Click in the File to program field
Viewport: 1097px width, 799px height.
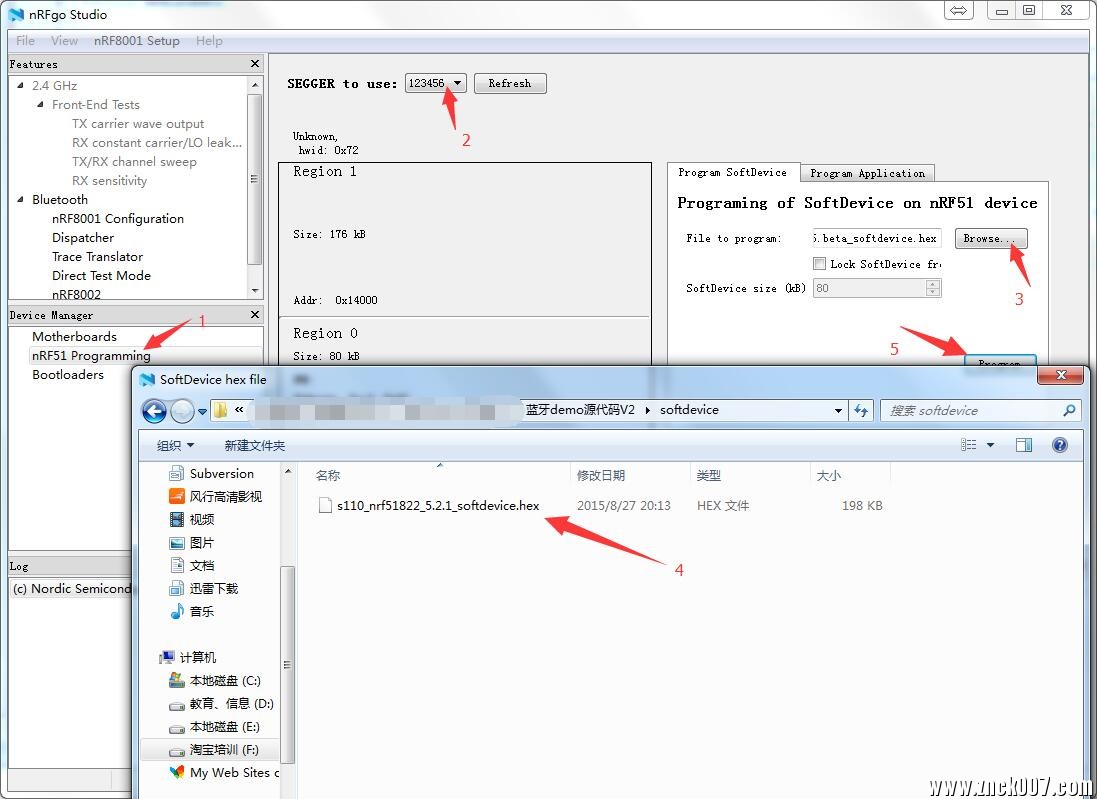pyautogui.click(x=877, y=239)
